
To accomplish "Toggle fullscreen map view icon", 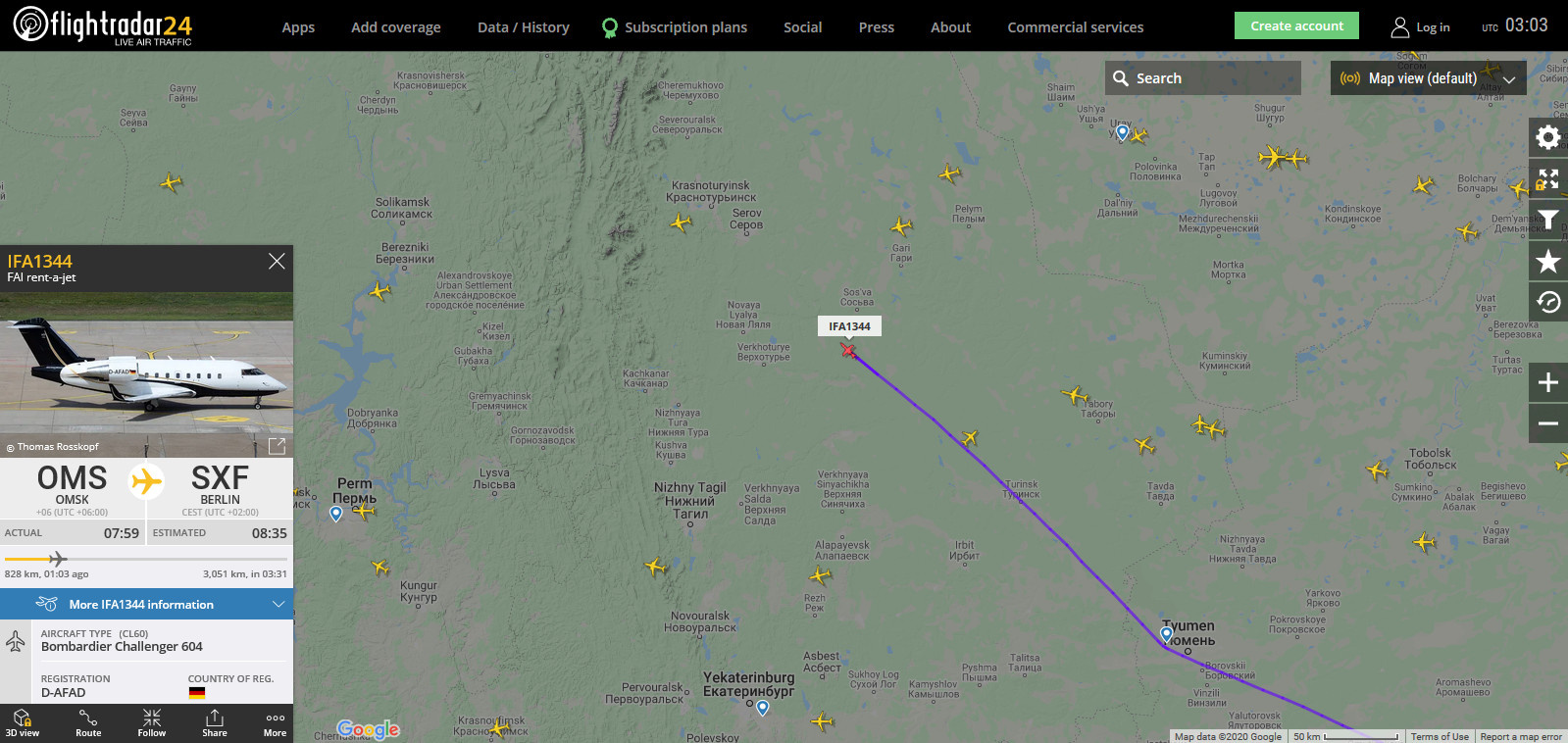I will [1548, 178].
